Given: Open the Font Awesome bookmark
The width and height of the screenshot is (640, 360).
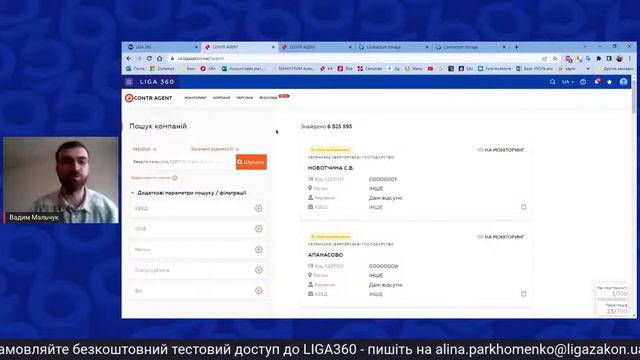Looking at the screenshot, I should [495, 69].
